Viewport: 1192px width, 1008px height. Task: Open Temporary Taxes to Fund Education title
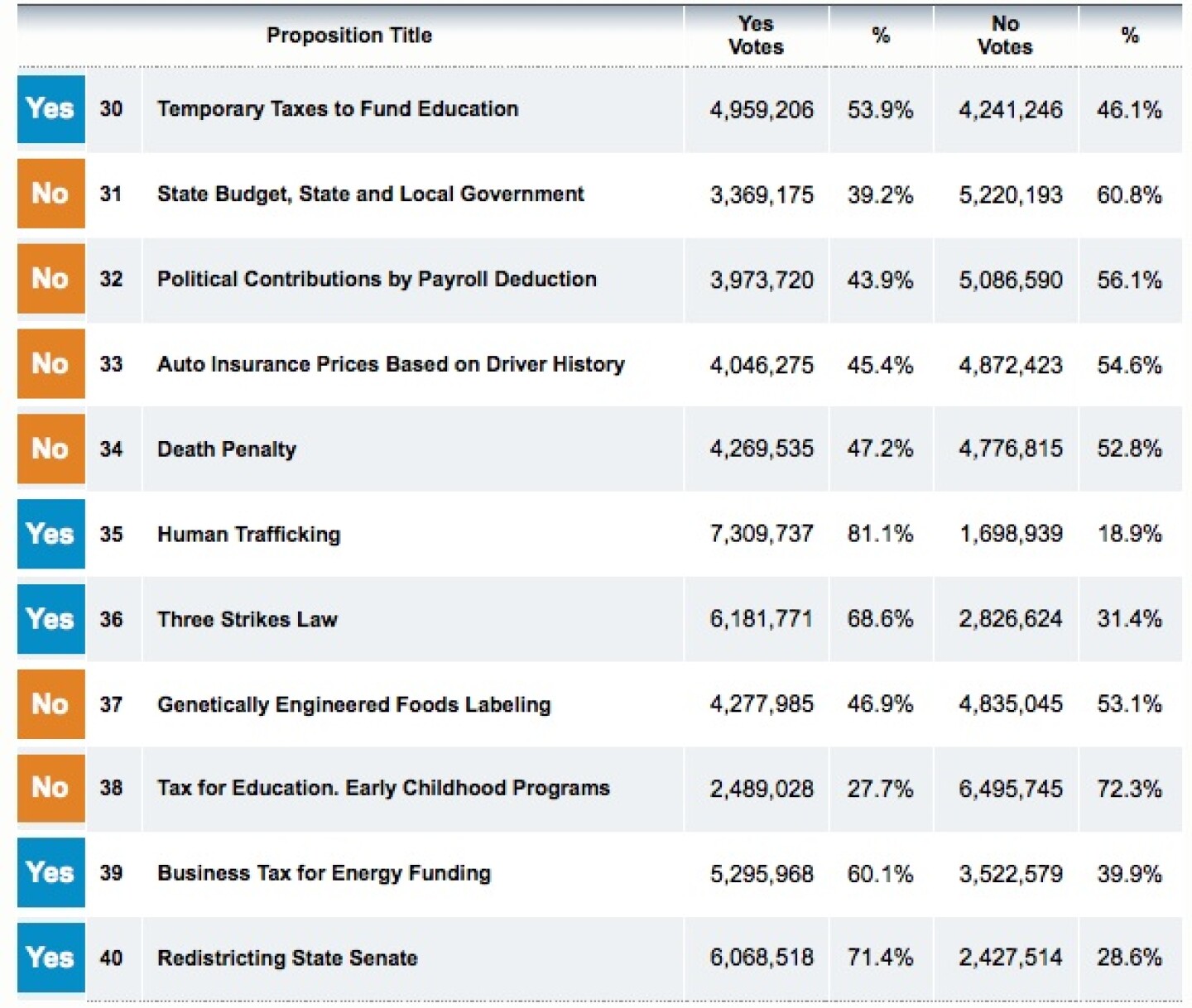point(338,109)
